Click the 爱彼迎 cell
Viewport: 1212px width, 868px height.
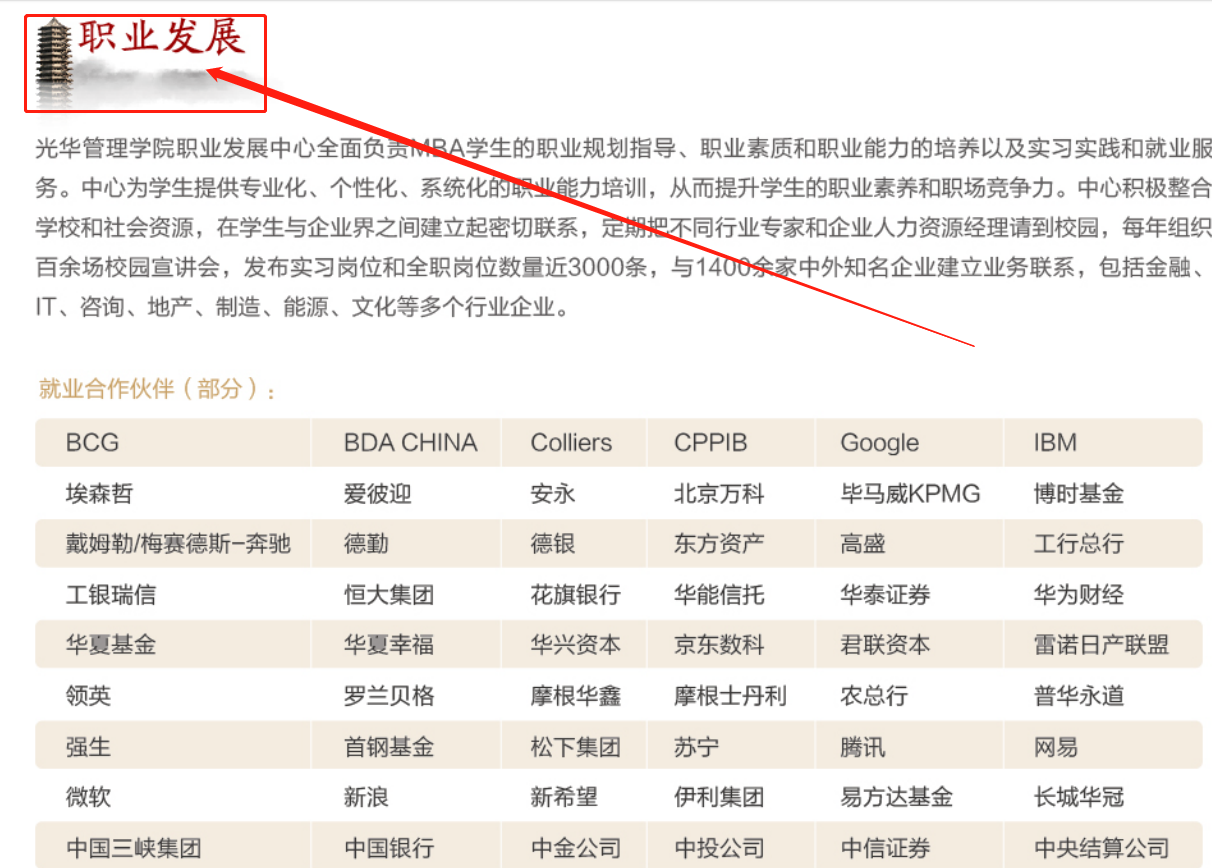377,494
